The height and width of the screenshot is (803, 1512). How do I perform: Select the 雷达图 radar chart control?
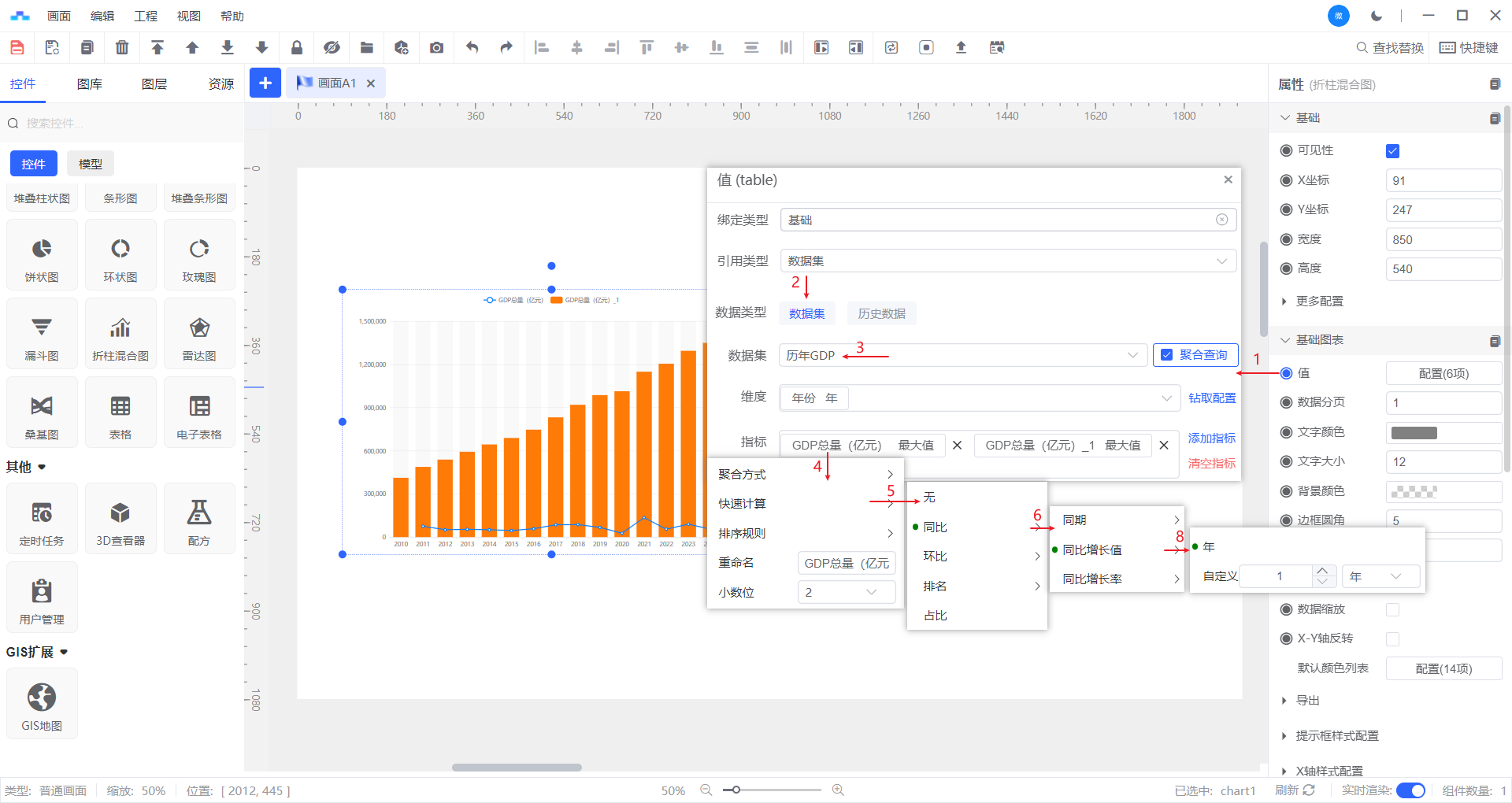[x=199, y=335]
